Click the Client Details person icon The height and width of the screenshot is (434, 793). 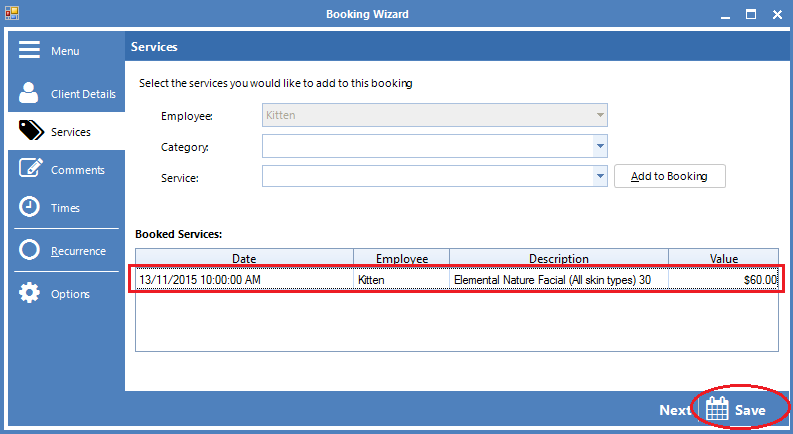[30, 93]
